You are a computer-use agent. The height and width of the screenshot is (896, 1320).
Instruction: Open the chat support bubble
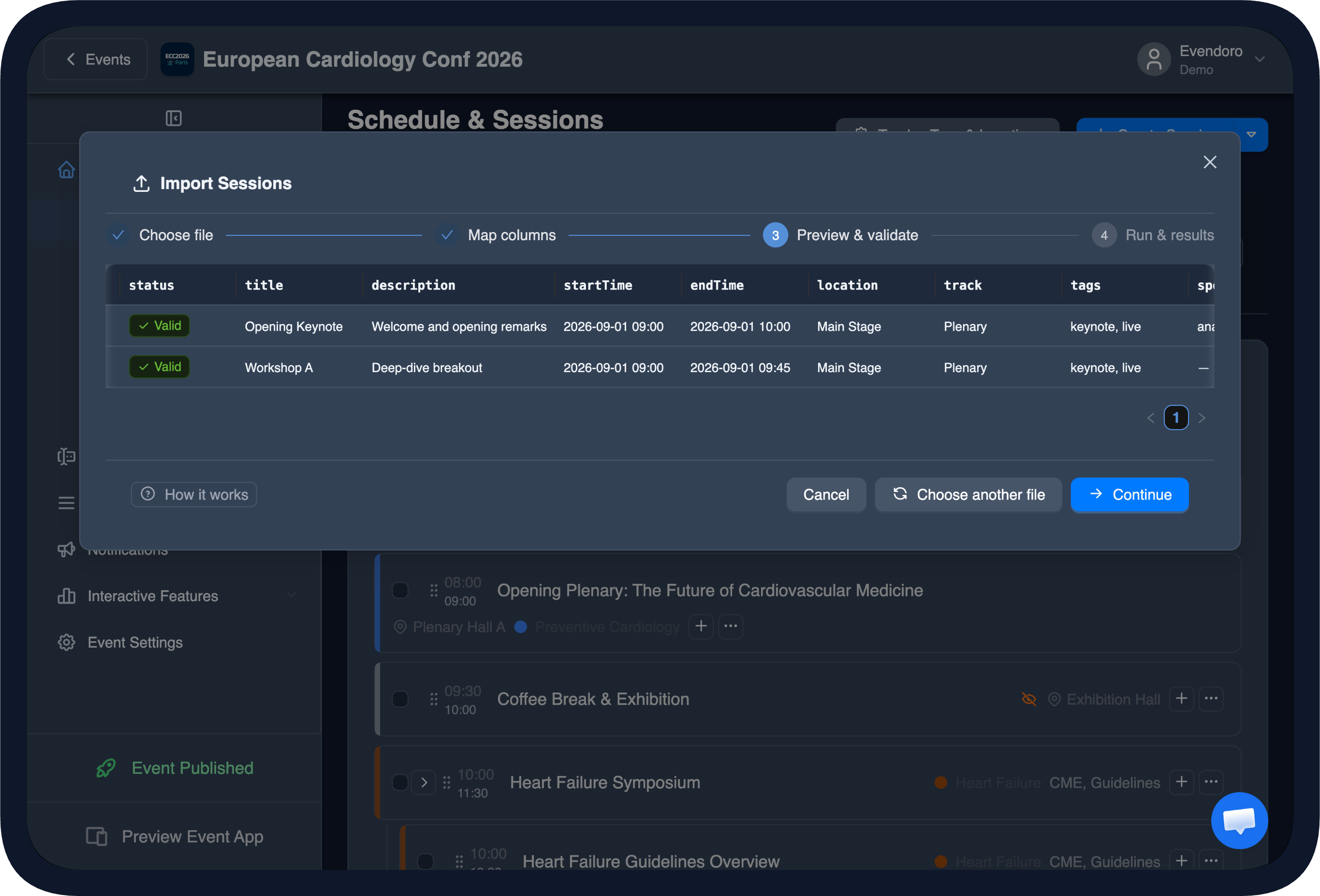pos(1239,821)
